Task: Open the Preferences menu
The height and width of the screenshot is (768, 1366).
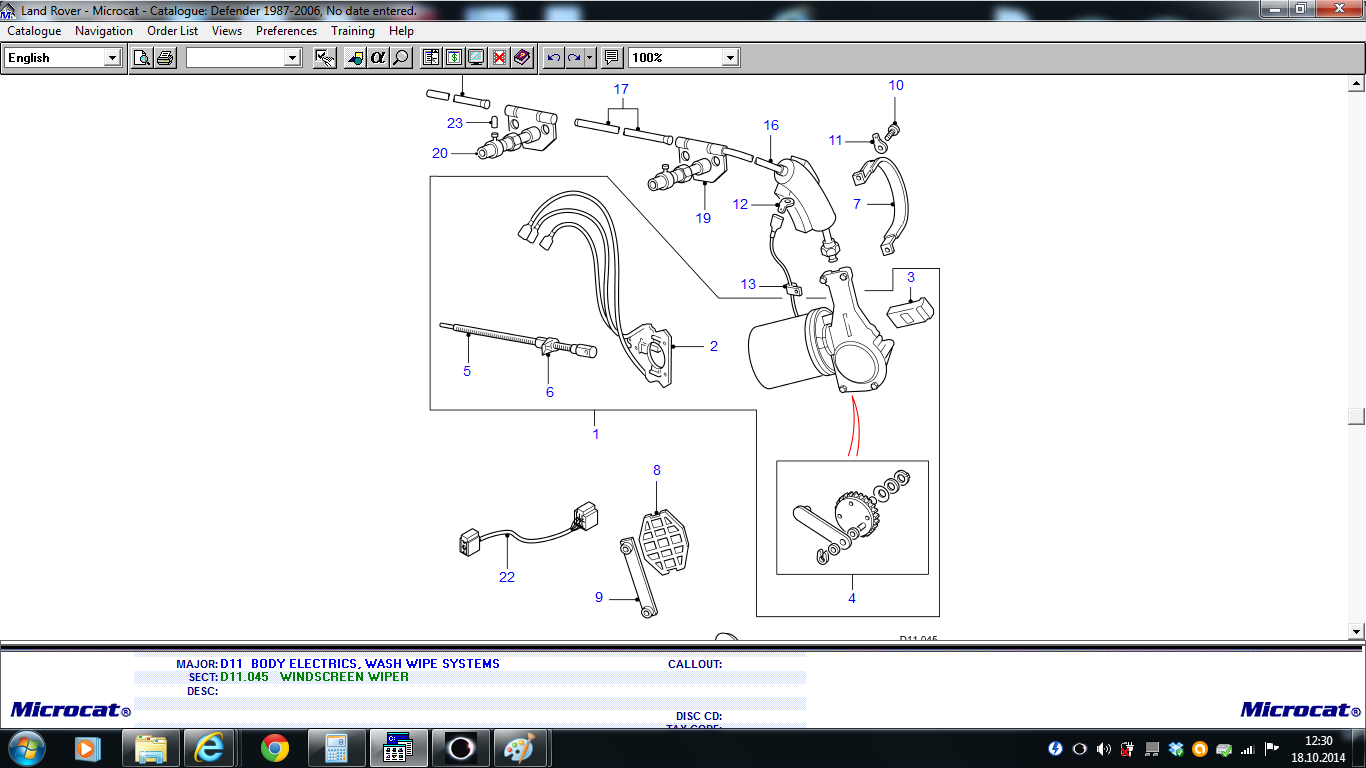Action: coord(286,31)
